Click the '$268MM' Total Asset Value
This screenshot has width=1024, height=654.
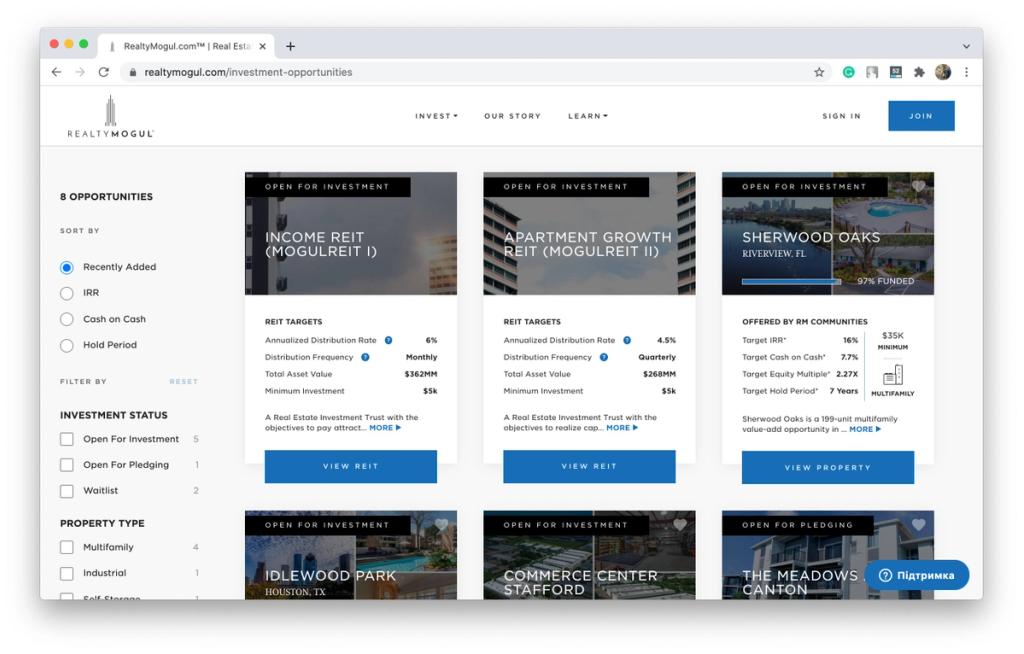(x=659, y=374)
